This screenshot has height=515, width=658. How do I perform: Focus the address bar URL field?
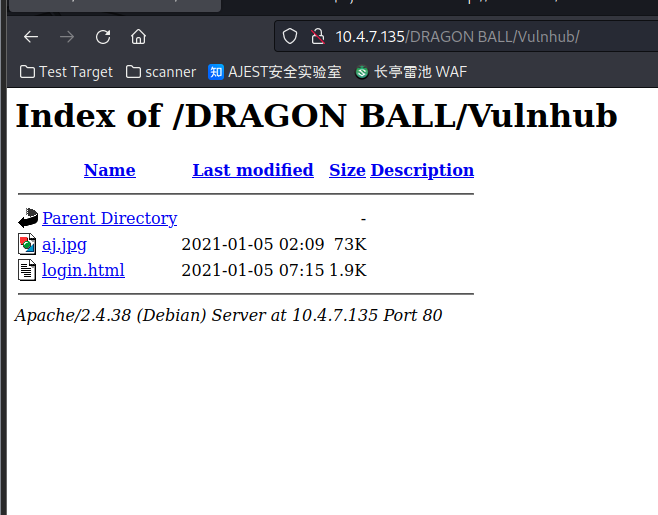pyautogui.click(x=466, y=37)
